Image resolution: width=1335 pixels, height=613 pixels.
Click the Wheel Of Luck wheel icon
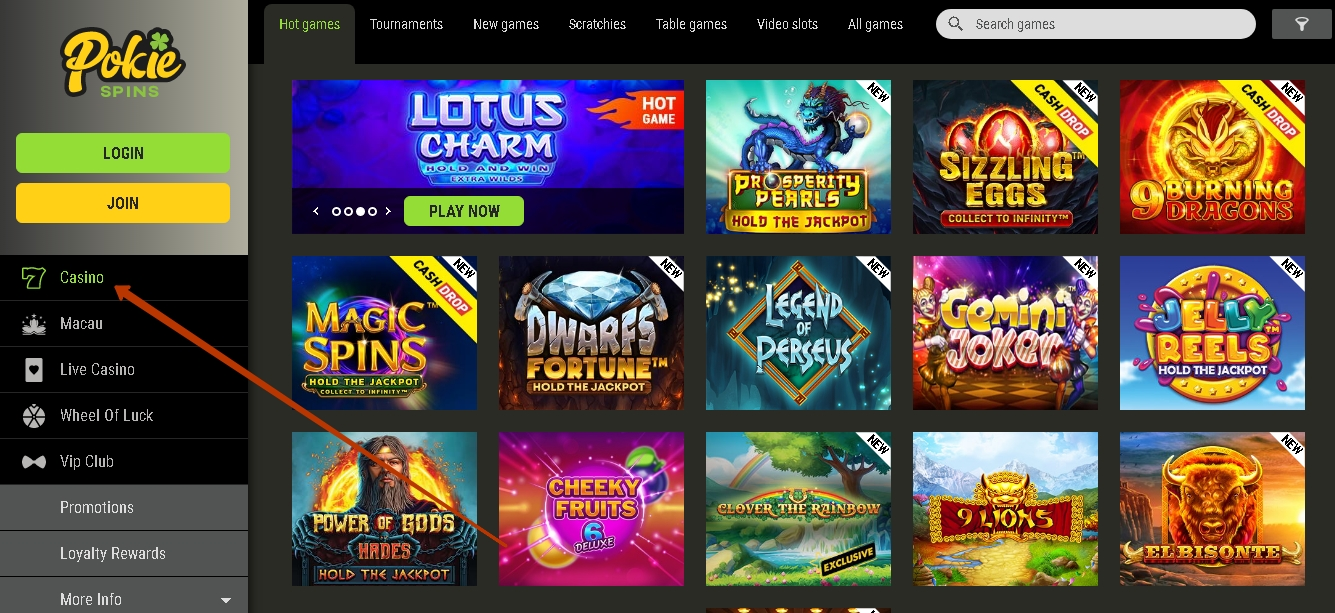click(33, 416)
